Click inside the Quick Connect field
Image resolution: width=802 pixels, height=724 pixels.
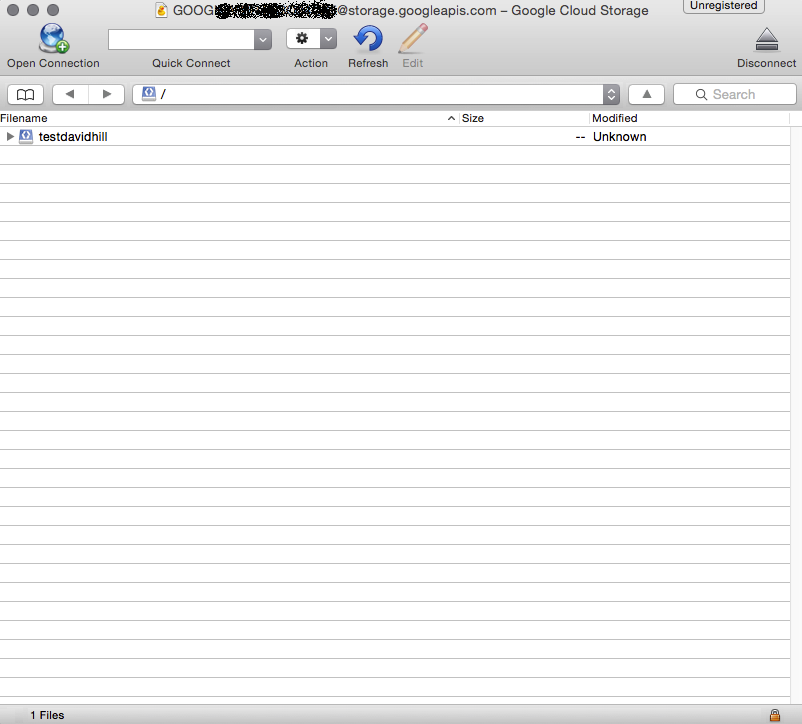181,39
